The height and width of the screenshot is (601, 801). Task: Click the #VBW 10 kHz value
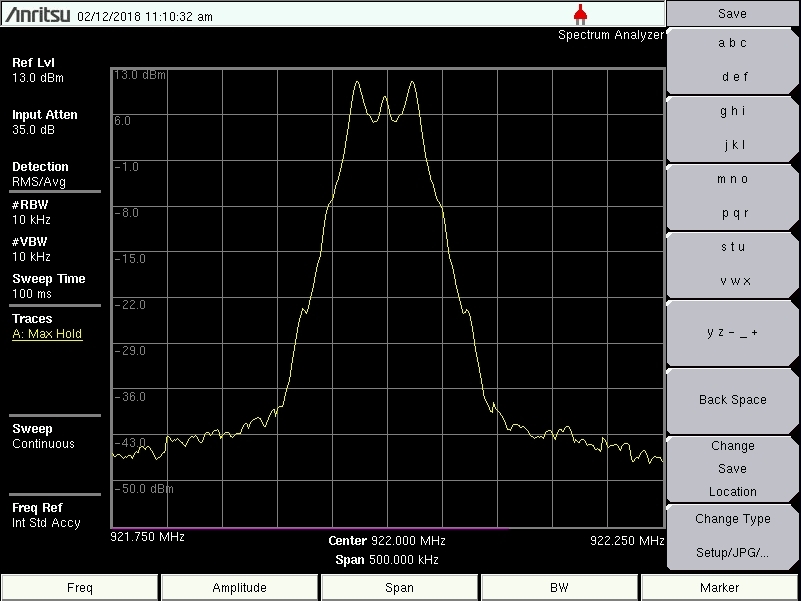click(31, 257)
